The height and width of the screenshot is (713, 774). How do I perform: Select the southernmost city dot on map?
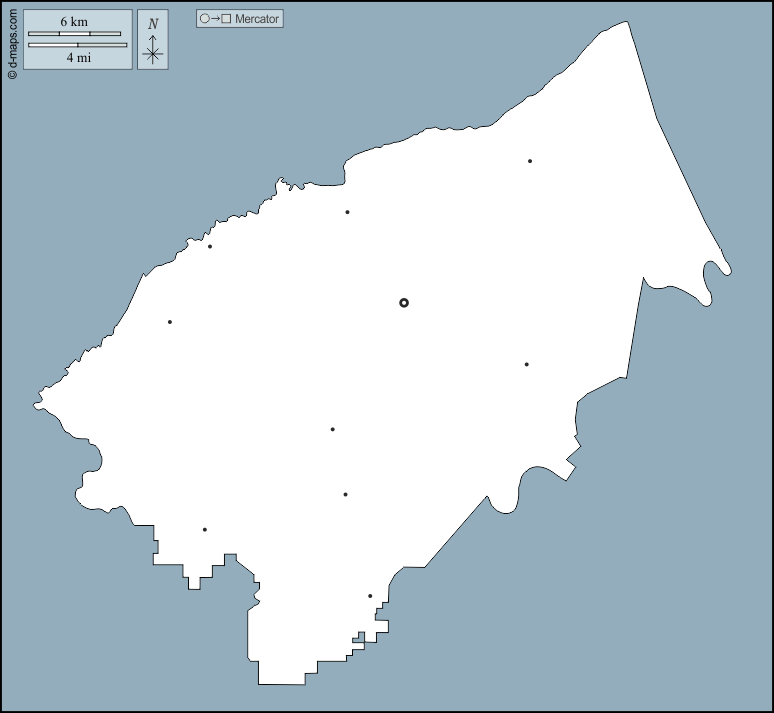coord(370,596)
